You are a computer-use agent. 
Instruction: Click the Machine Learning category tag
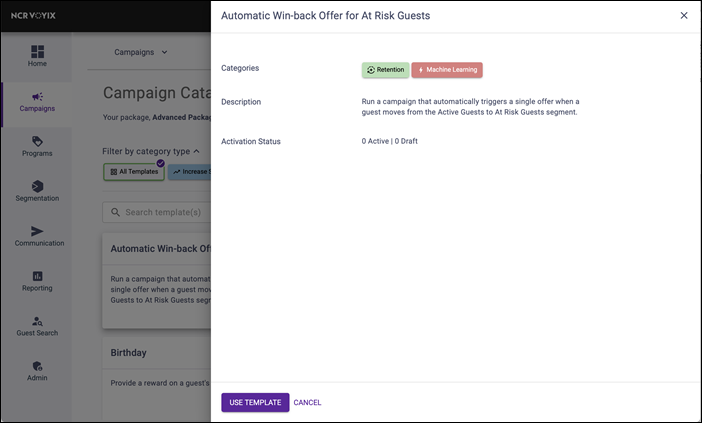point(447,70)
